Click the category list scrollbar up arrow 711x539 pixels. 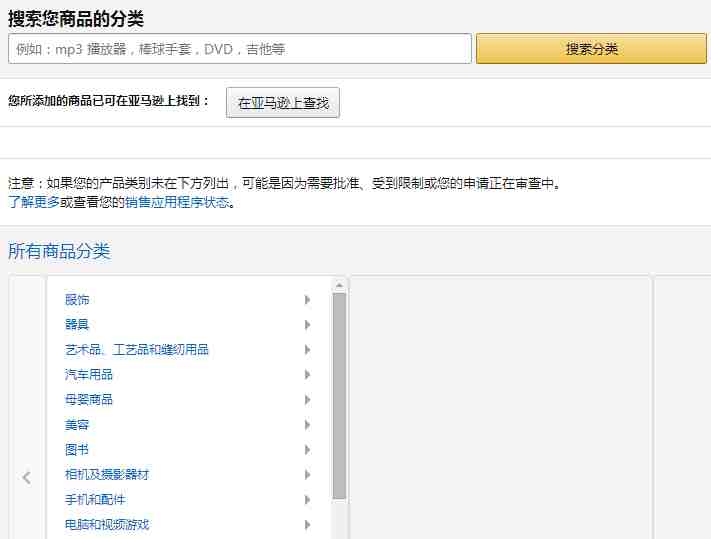point(339,285)
